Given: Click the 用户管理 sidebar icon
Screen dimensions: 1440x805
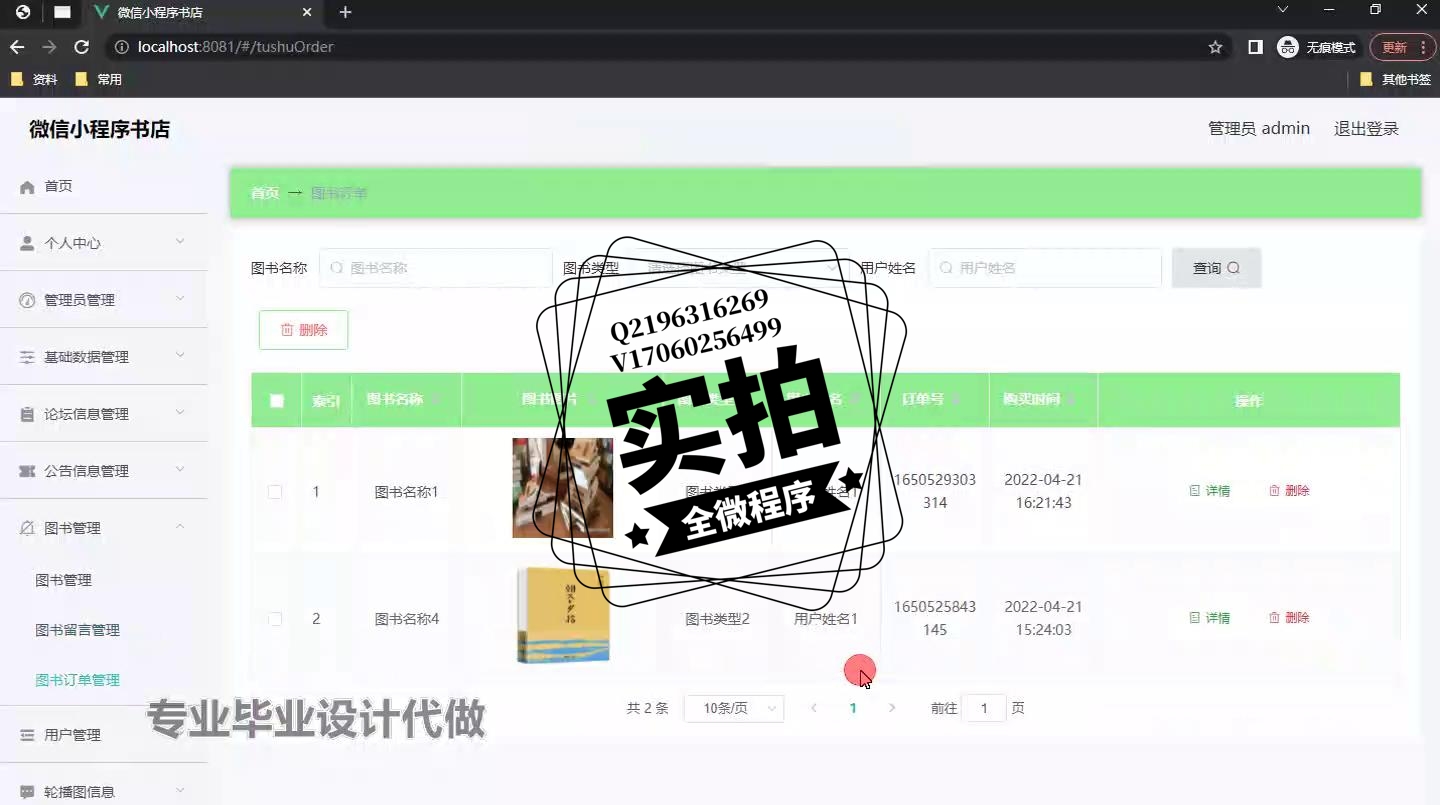Looking at the screenshot, I should point(27,735).
